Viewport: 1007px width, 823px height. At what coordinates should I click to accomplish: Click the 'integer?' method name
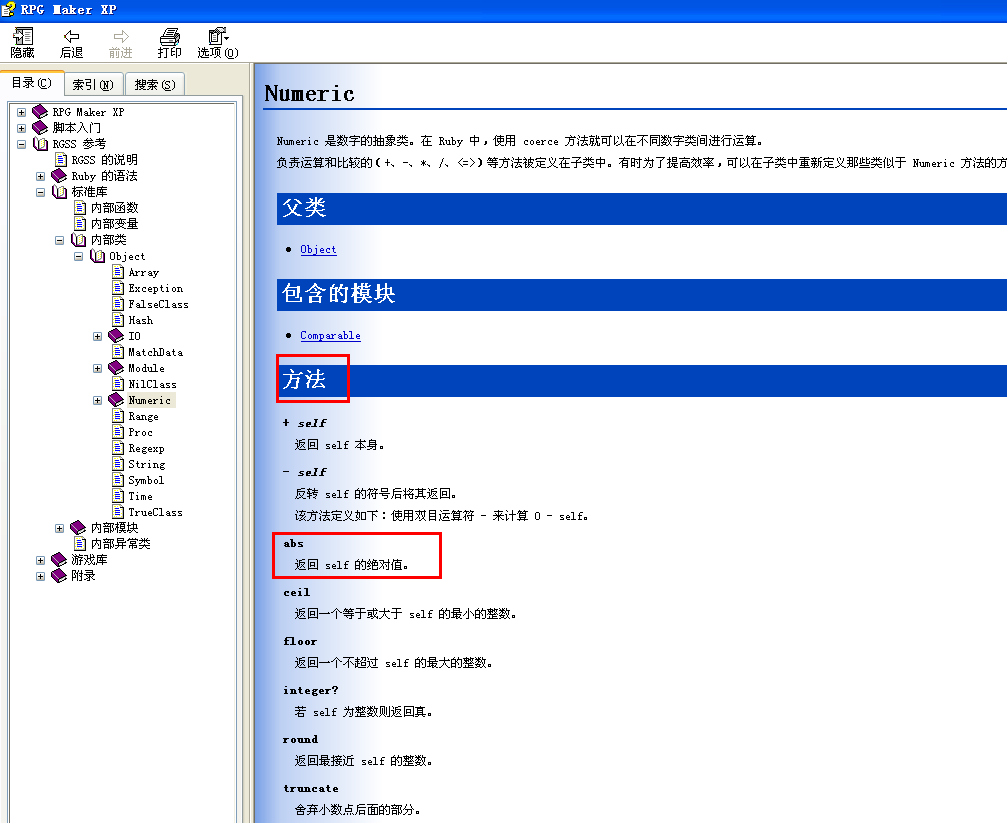click(x=310, y=690)
